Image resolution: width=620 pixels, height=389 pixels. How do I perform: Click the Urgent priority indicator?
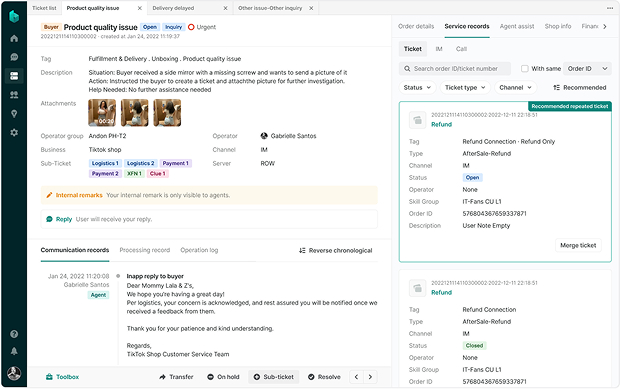[202, 27]
